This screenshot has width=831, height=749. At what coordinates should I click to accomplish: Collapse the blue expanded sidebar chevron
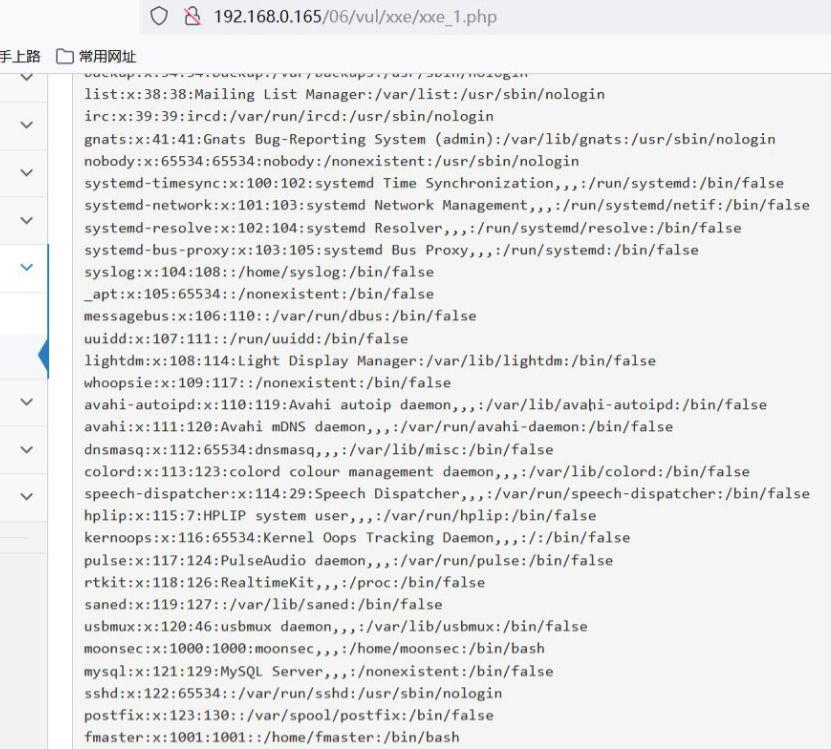click(27, 267)
